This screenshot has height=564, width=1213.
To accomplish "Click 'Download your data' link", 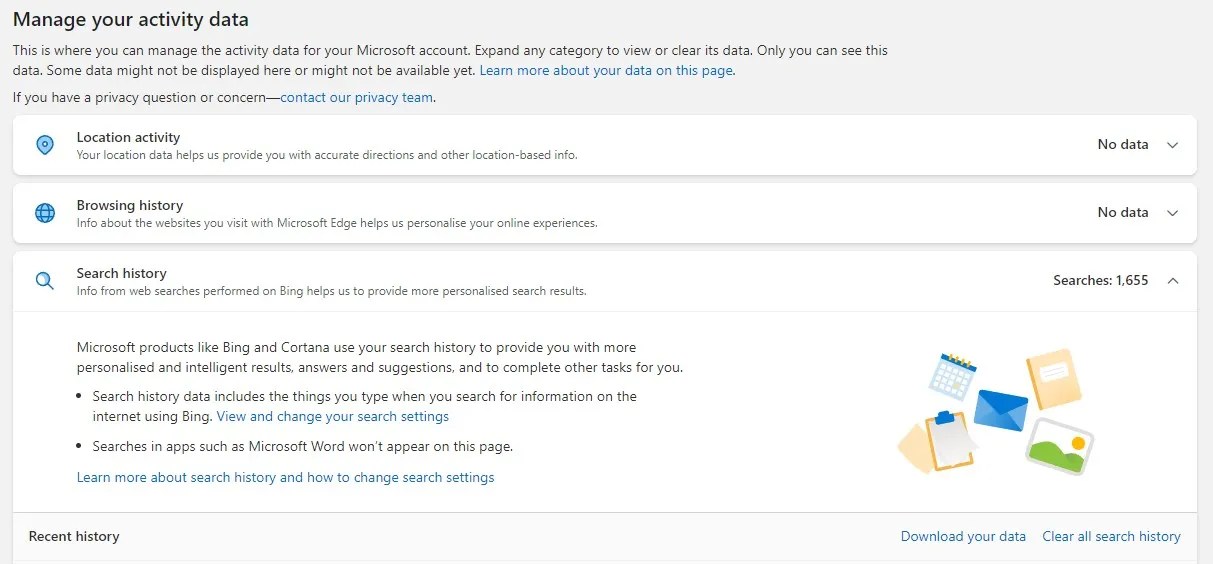I will point(963,537).
